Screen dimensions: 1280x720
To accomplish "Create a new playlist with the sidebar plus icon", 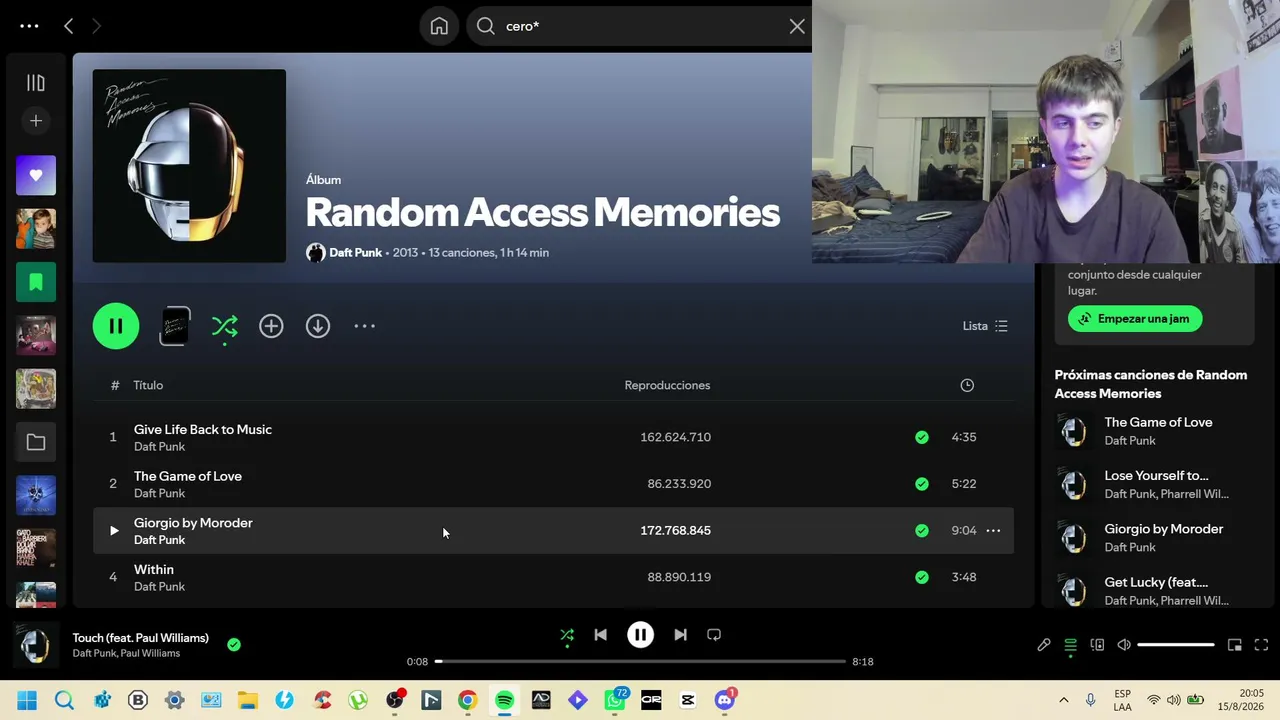I will pyautogui.click(x=36, y=121).
